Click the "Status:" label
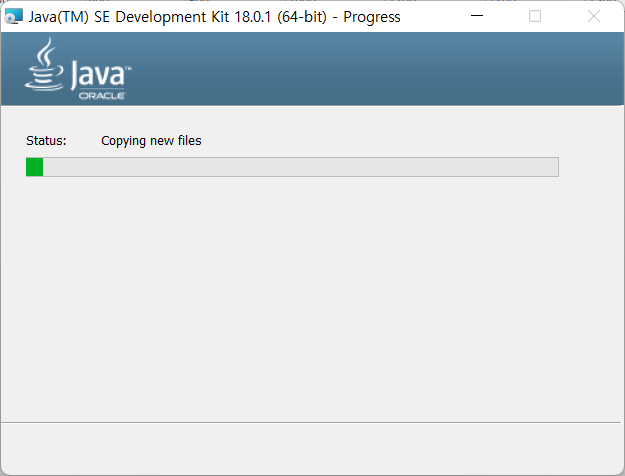The image size is (625, 476). tap(46, 141)
